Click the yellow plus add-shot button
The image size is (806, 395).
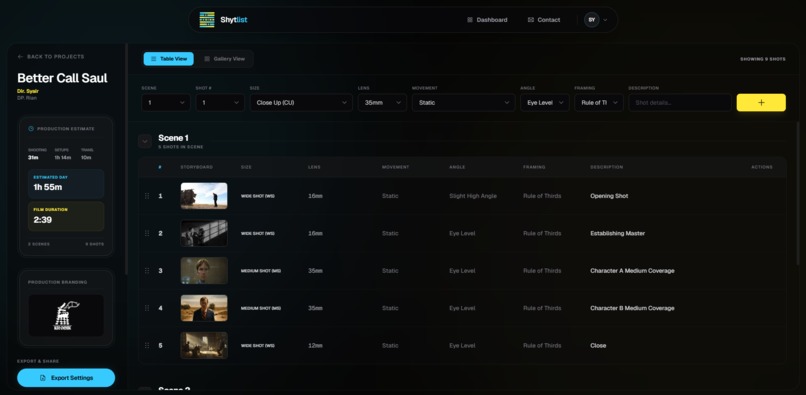pyautogui.click(x=761, y=102)
